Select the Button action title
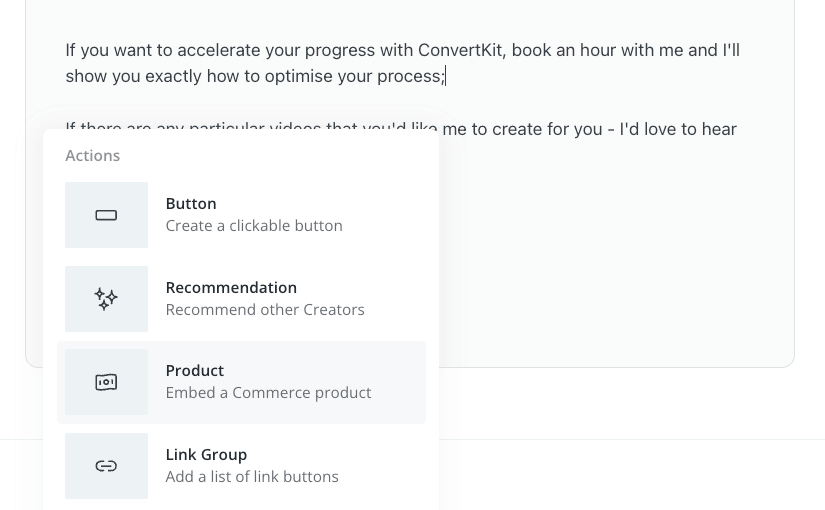The image size is (825, 510). (x=191, y=204)
